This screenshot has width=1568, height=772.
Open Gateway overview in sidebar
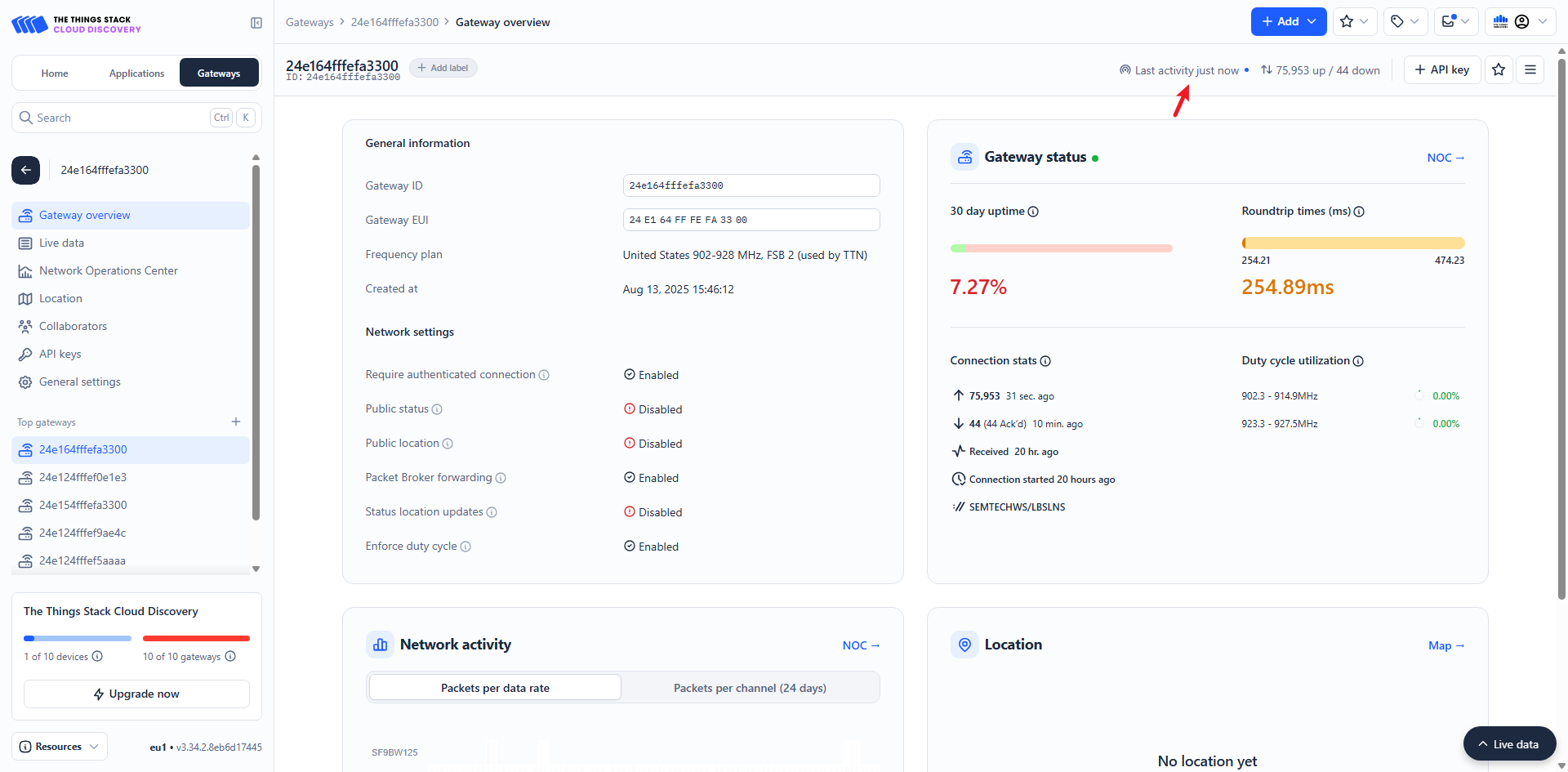(131, 216)
